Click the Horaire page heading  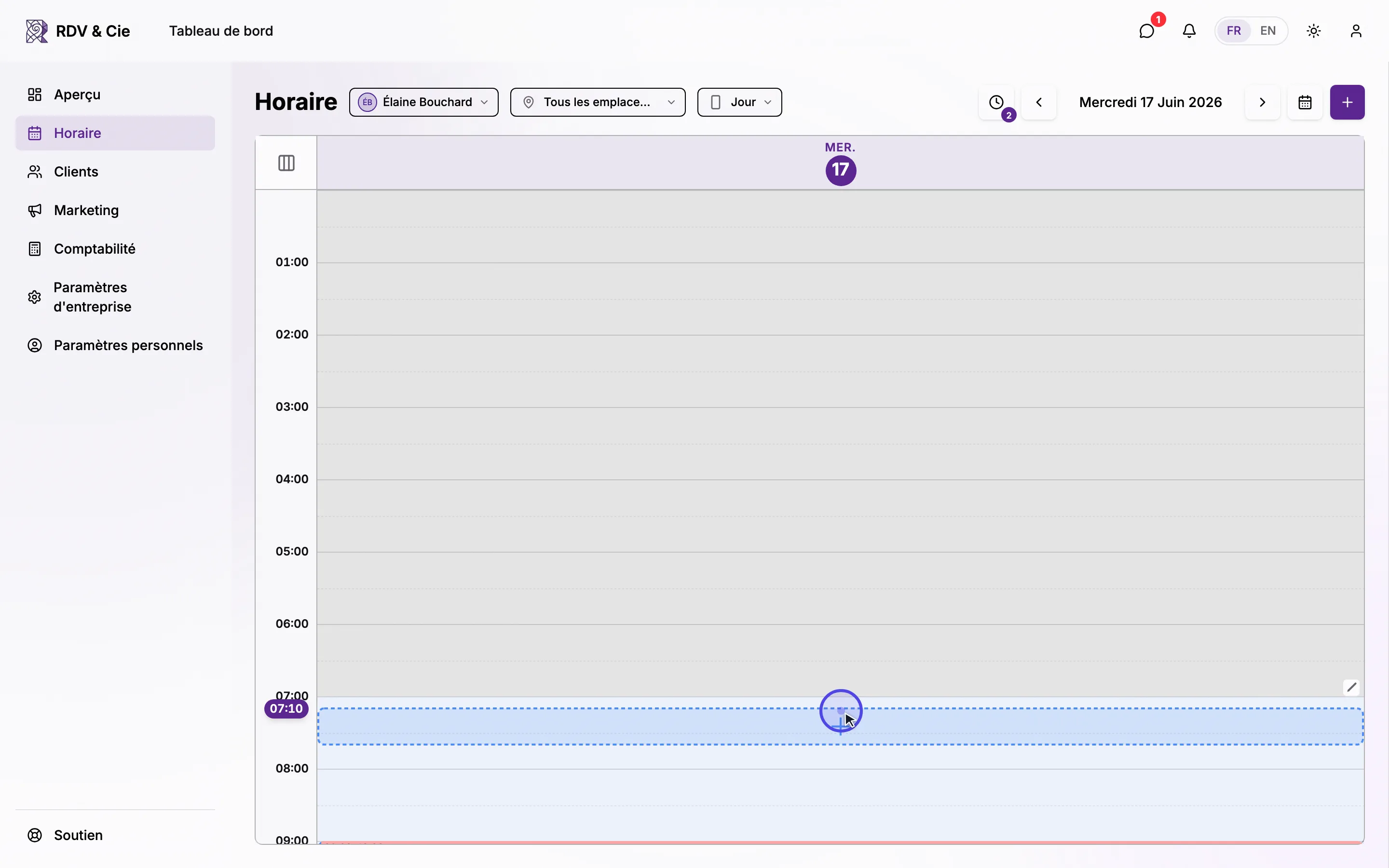click(x=296, y=102)
